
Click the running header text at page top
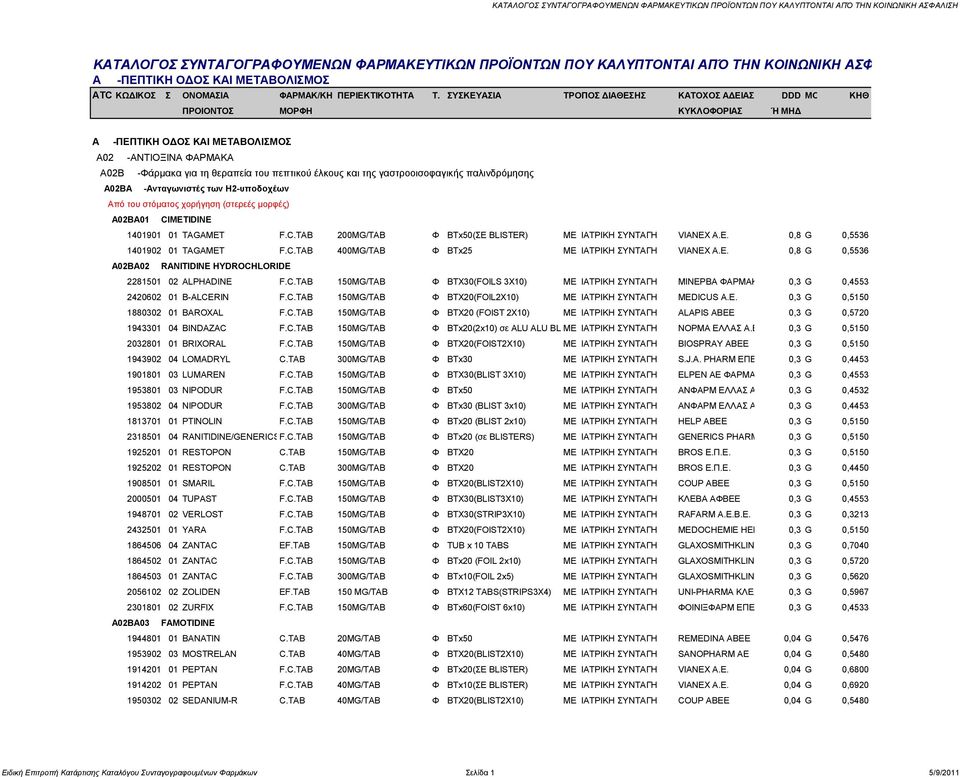click(726, 5)
